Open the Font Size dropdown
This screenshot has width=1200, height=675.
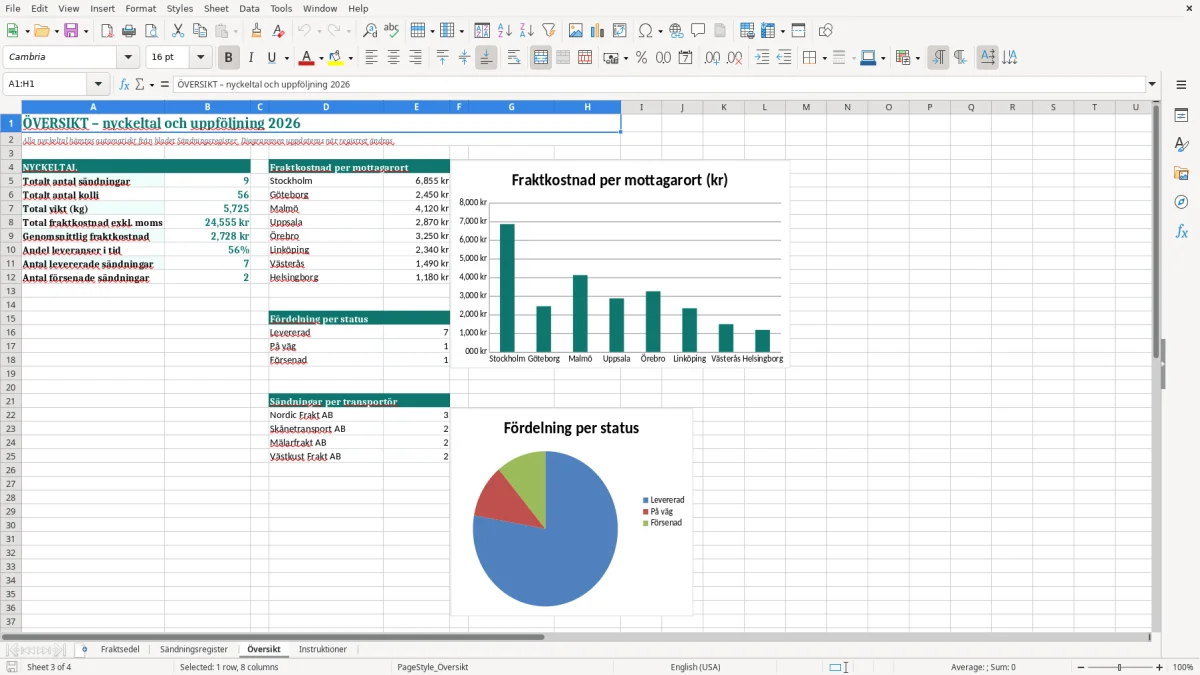tap(201, 58)
